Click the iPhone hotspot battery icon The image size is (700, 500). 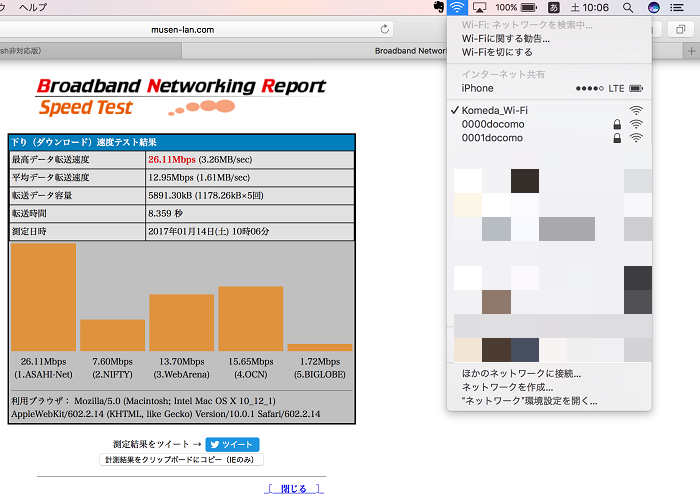(636, 88)
